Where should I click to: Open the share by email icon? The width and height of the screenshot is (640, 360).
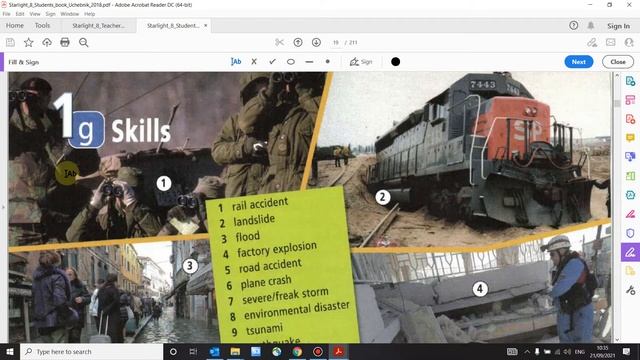point(611,42)
